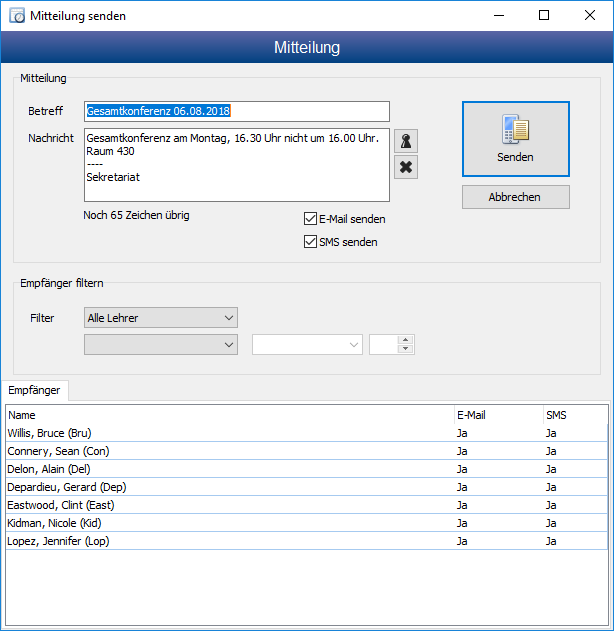Click into the Betreff subject field

tap(237, 112)
